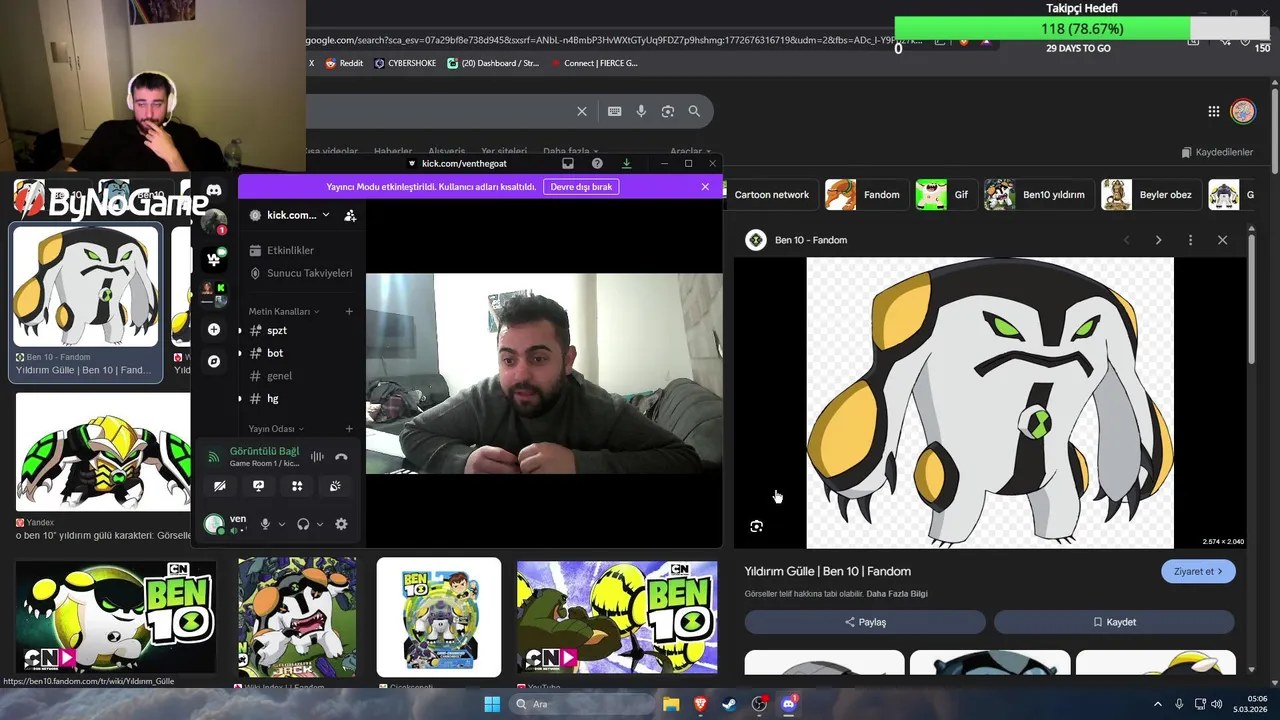Viewport: 1280px width, 720px height.
Task: Add a server in Discord
Action: [213, 330]
